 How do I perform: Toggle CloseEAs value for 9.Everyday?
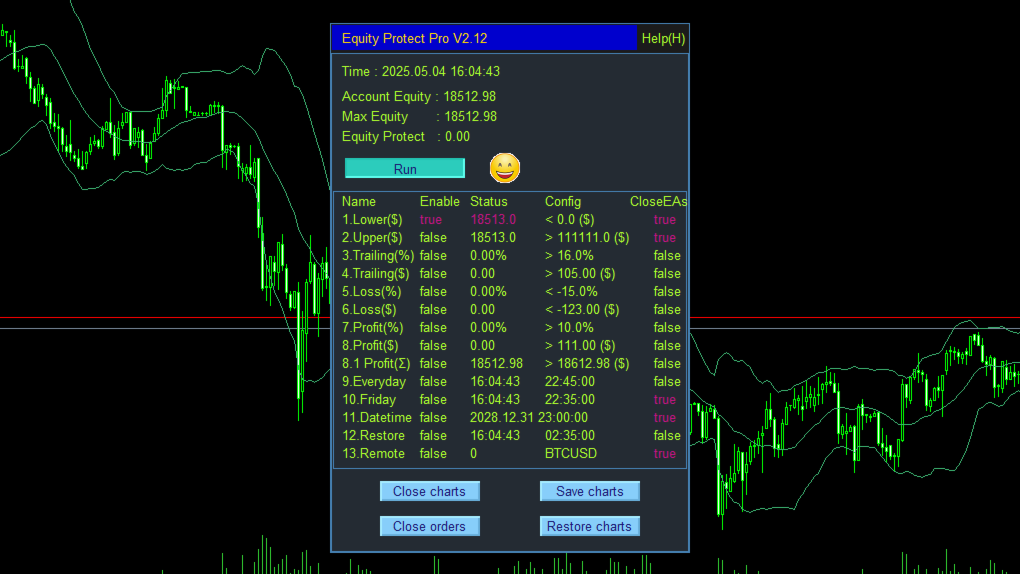pyautogui.click(x=667, y=382)
